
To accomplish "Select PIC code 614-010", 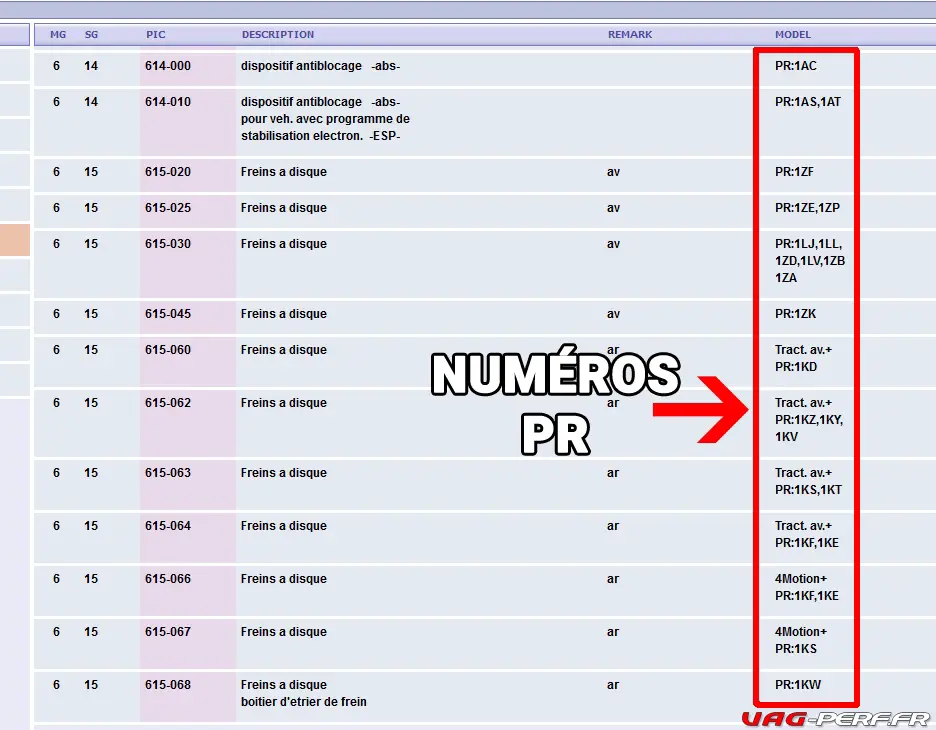I will (x=168, y=102).
